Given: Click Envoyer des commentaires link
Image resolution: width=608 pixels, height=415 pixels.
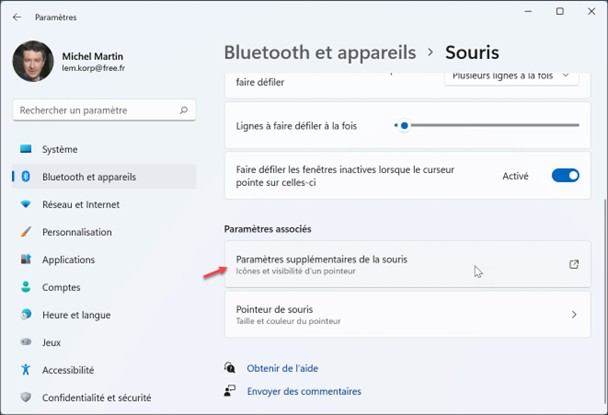Looking at the screenshot, I should [x=304, y=391].
